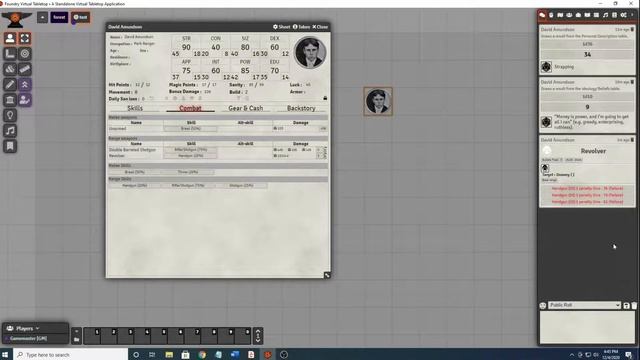Image resolution: width=640 pixels, height=360 pixels.
Task: Roll Brawl skill for Unarmed weapon
Action: [191, 129]
